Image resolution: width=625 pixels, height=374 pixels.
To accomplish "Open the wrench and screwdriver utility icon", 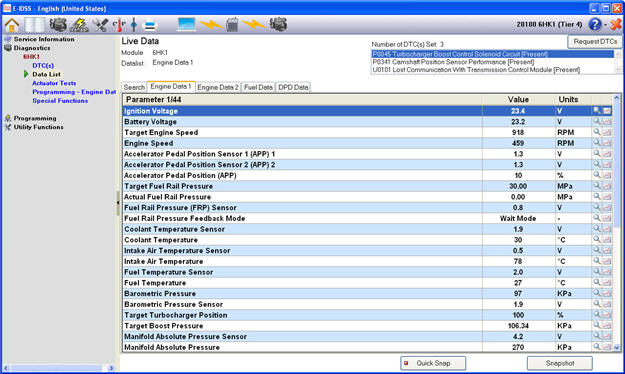I will click(x=100, y=25).
